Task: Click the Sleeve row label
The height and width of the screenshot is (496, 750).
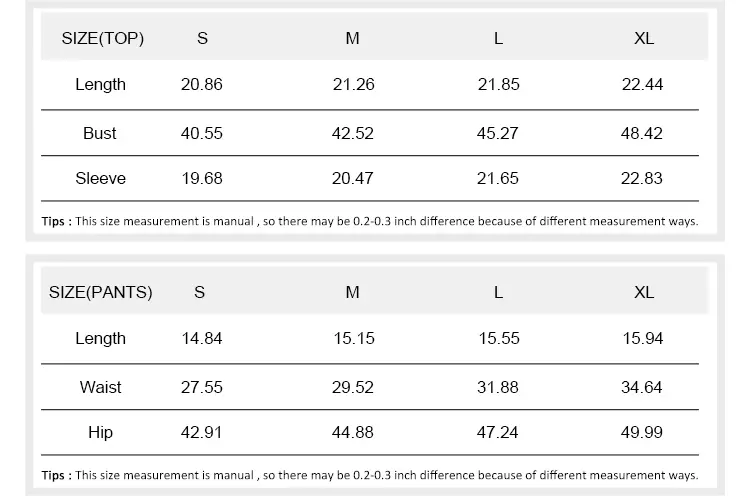Action: click(100, 179)
